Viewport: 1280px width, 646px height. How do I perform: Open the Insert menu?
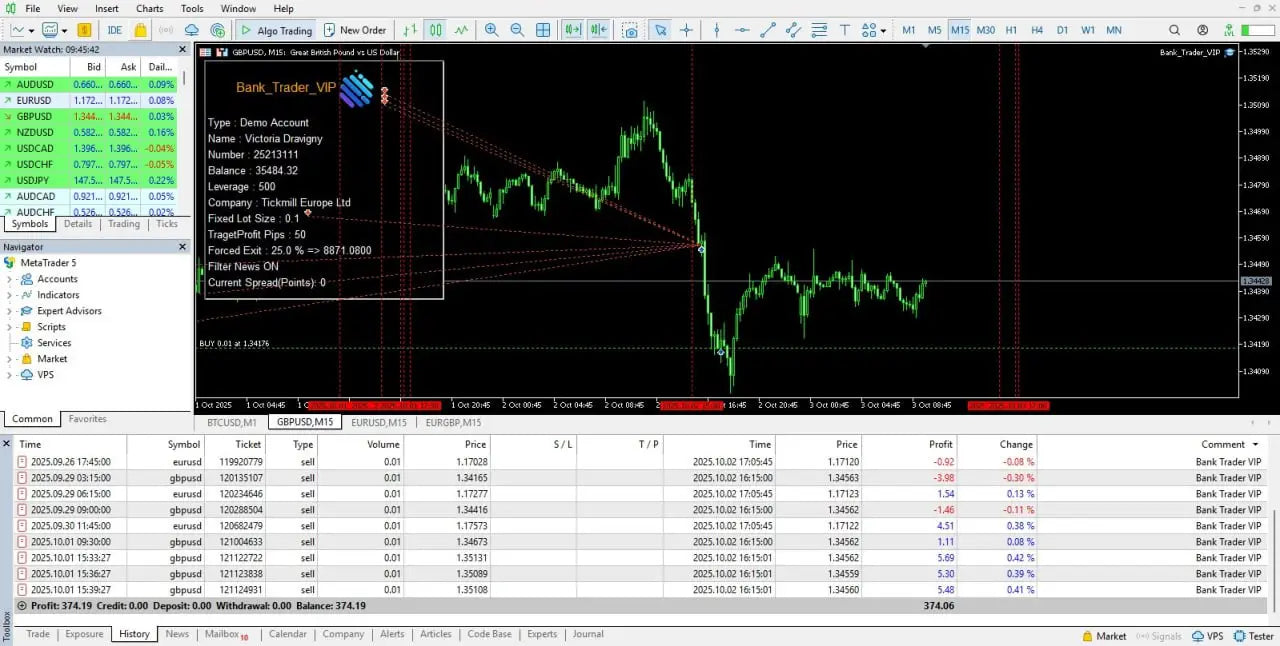pos(106,8)
